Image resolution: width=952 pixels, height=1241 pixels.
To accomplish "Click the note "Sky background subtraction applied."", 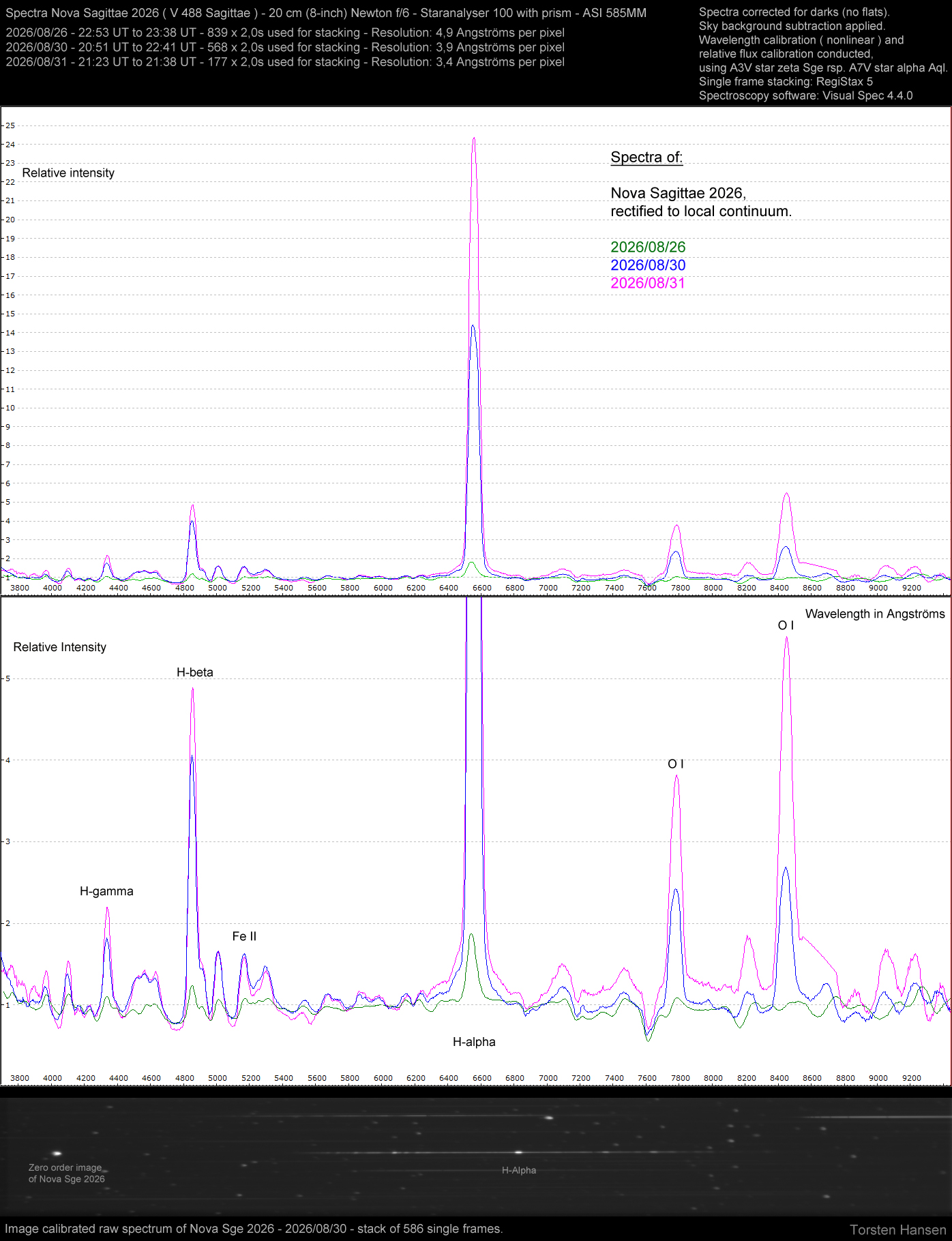I will tap(792, 26).
